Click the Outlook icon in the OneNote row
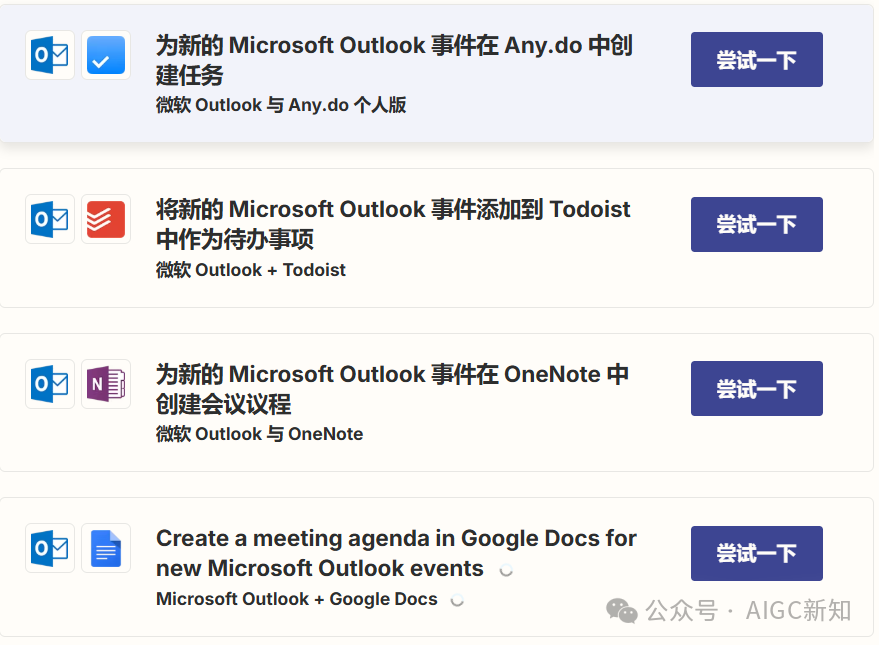The image size is (879, 645). click(50, 384)
